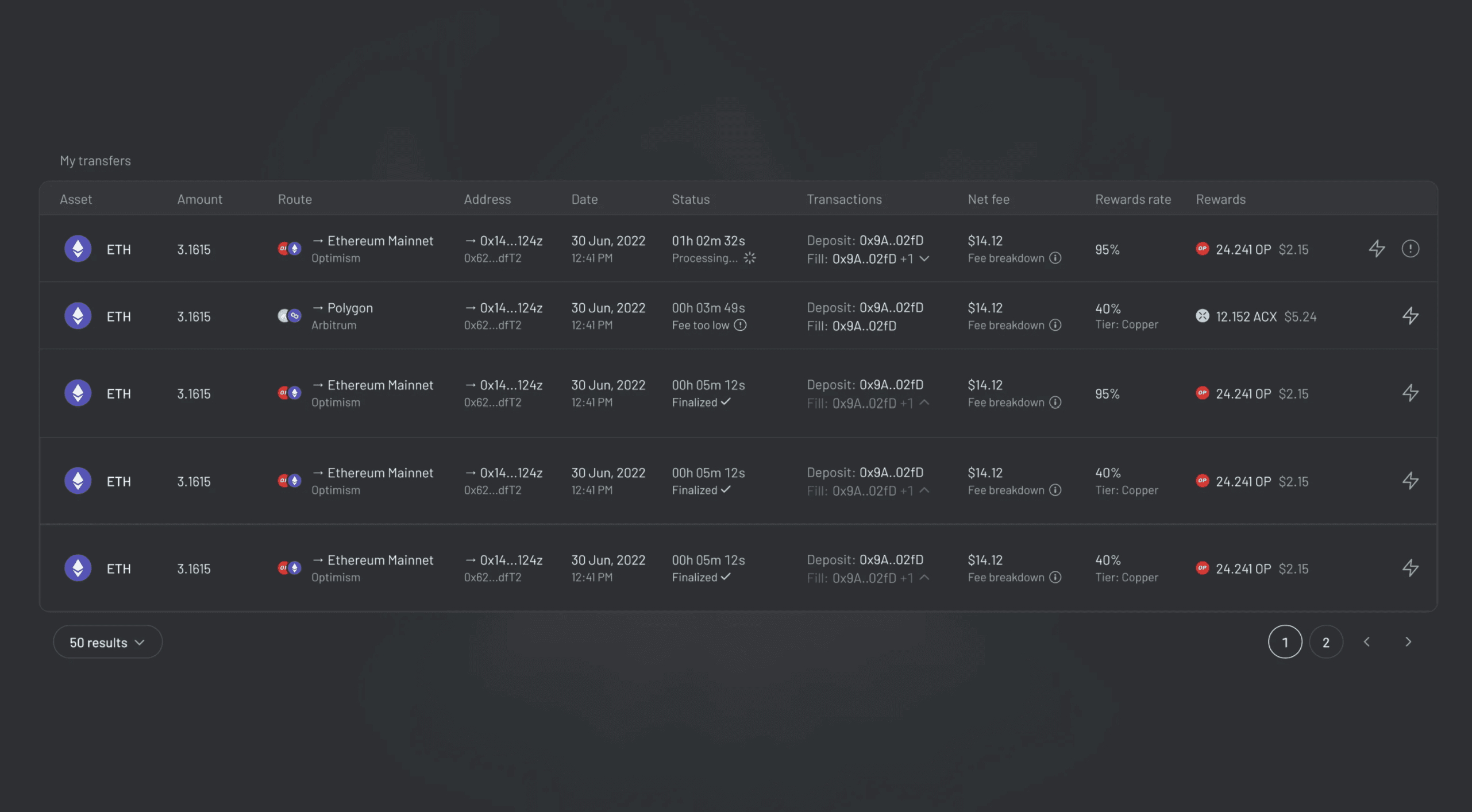The height and width of the screenshot is (812, 1472).
Task: Open the Fill 0x9A..02fD link in the Polygon row
Action: [x=864, y=326]
